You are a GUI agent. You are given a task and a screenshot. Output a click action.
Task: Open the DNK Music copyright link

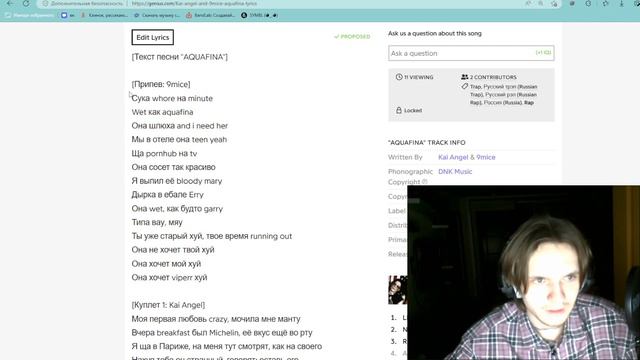(455, 171)
